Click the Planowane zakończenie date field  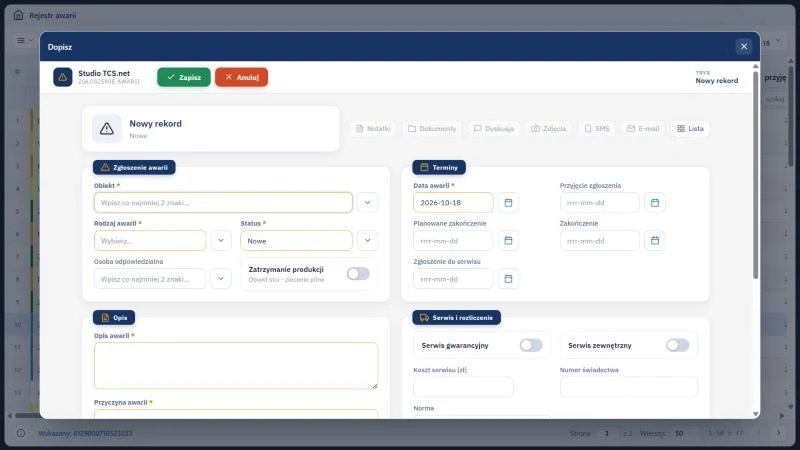click(x=453, y=241)
